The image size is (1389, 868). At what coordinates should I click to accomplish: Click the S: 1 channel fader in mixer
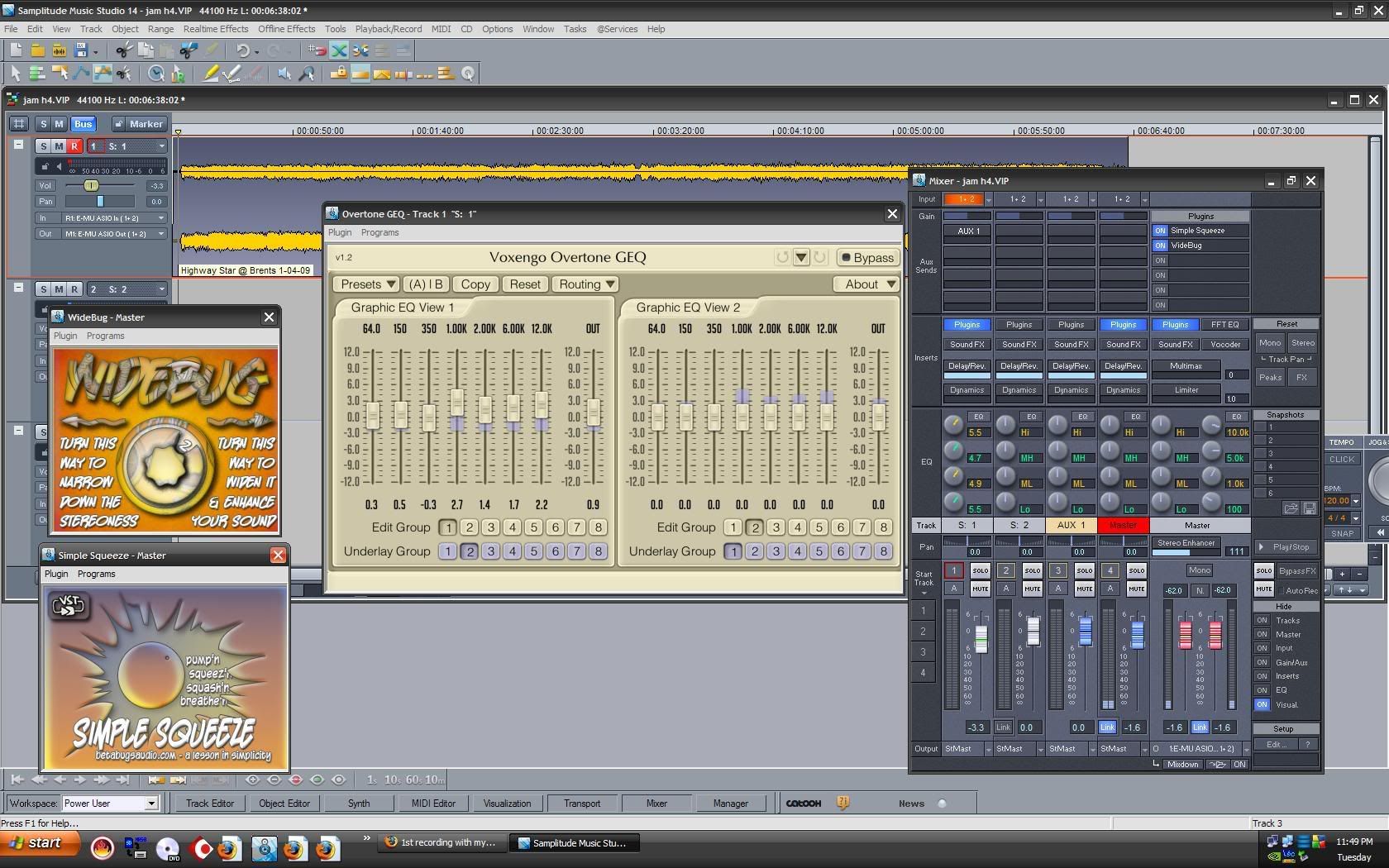point(981,638)
